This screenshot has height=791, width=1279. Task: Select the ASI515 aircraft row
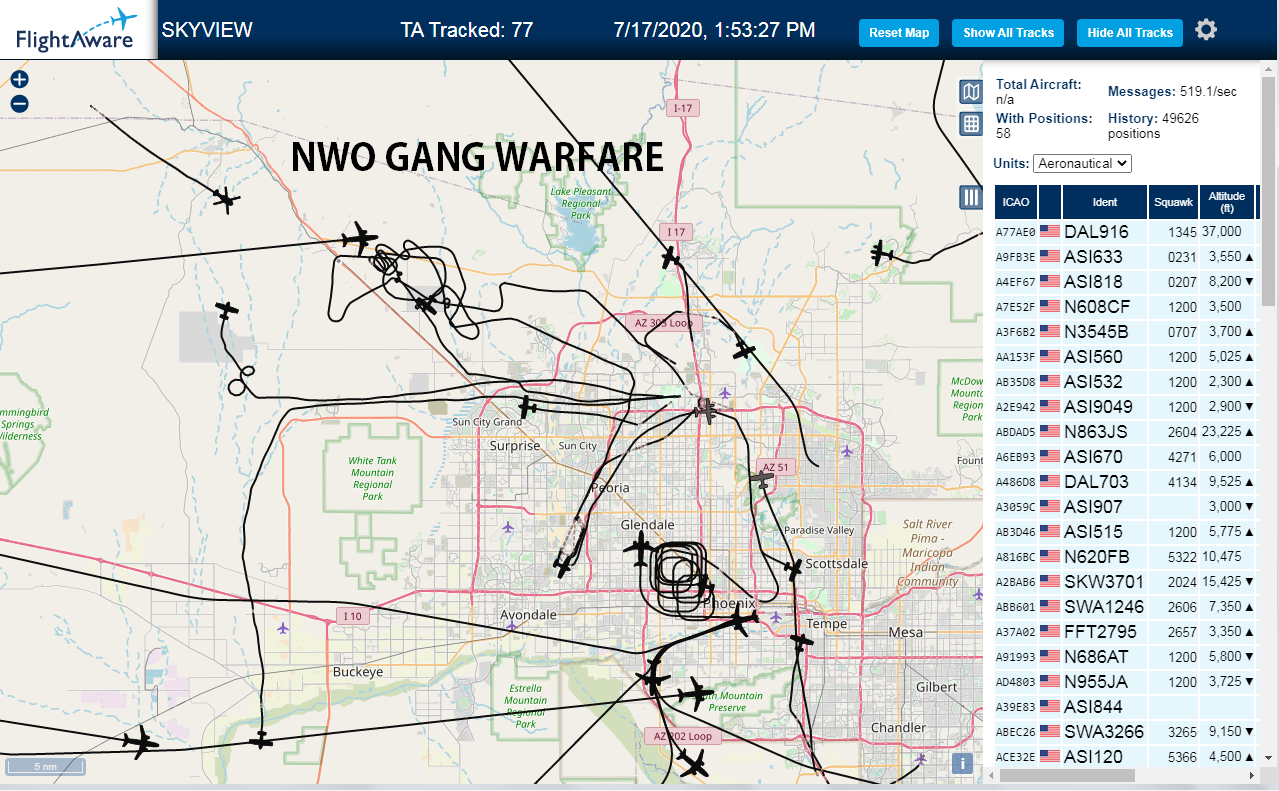pyautogui.click(x=1125, y=532)
